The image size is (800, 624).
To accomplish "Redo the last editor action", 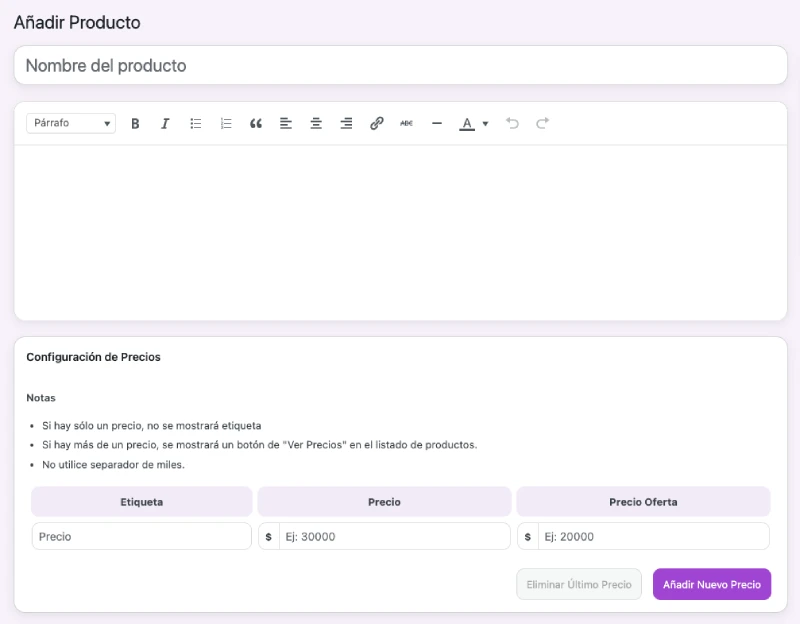I will coord(542,123).
